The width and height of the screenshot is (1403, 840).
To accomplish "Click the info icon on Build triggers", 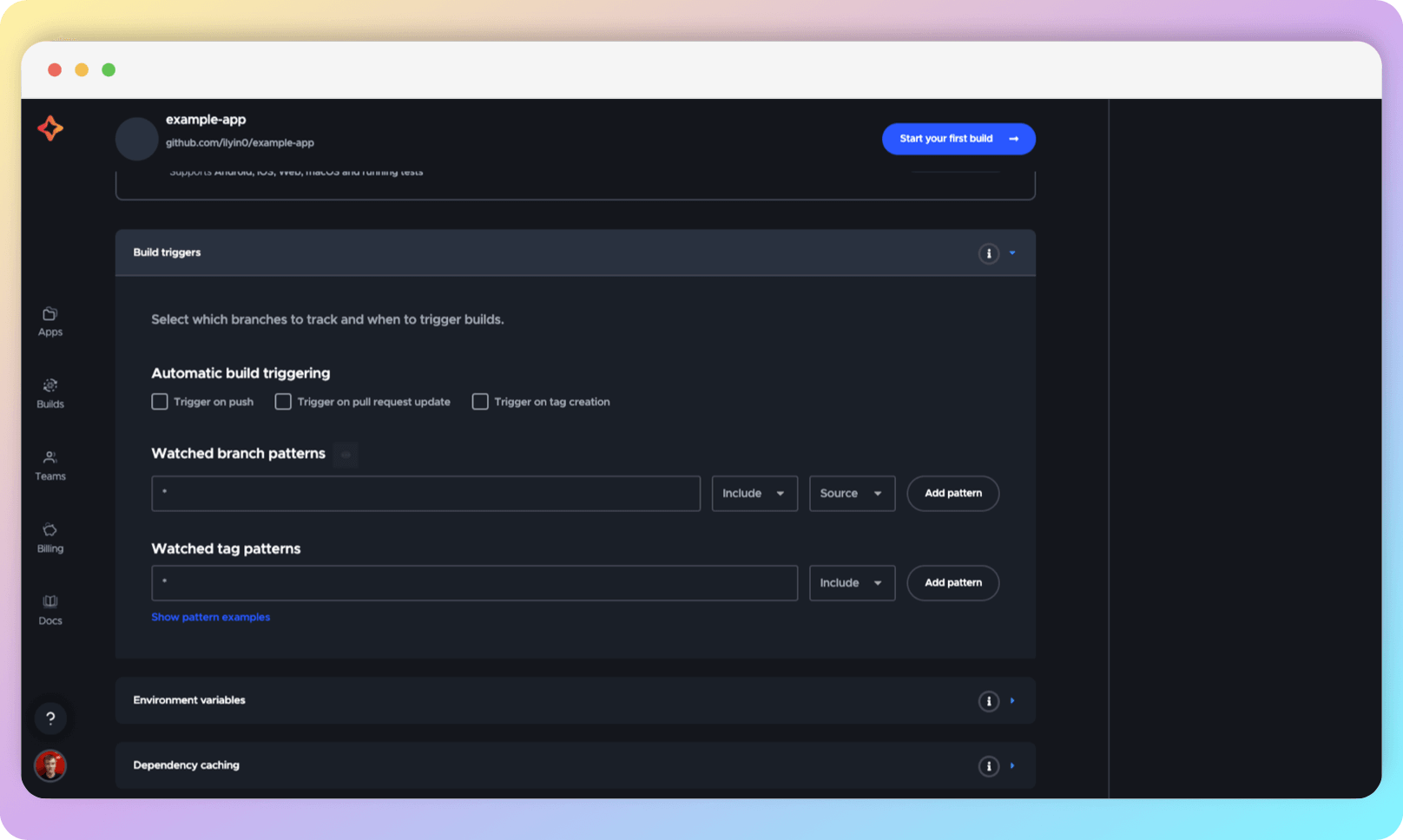I will coord(989,253).
